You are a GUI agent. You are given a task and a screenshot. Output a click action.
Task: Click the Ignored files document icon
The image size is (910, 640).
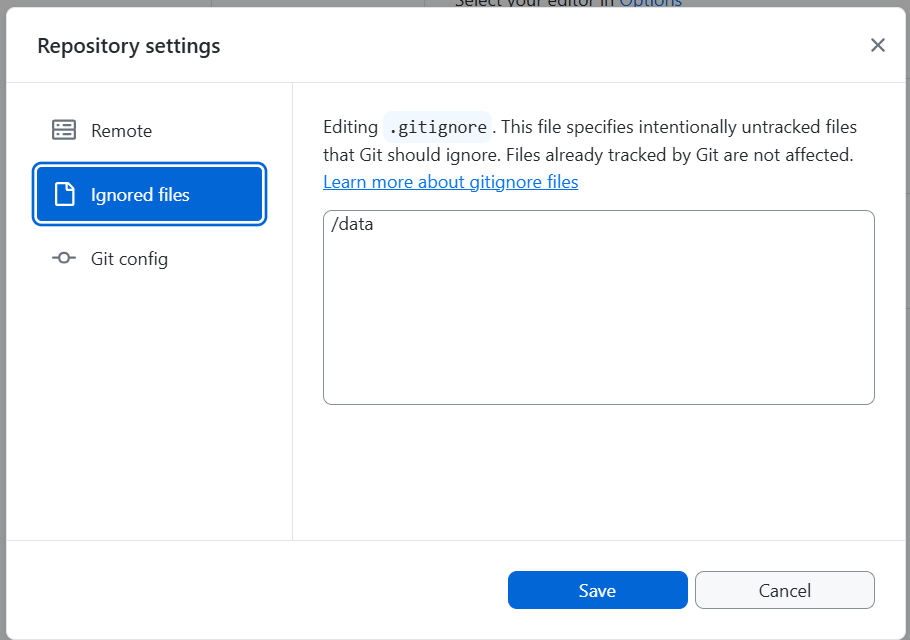click(64, 194)
